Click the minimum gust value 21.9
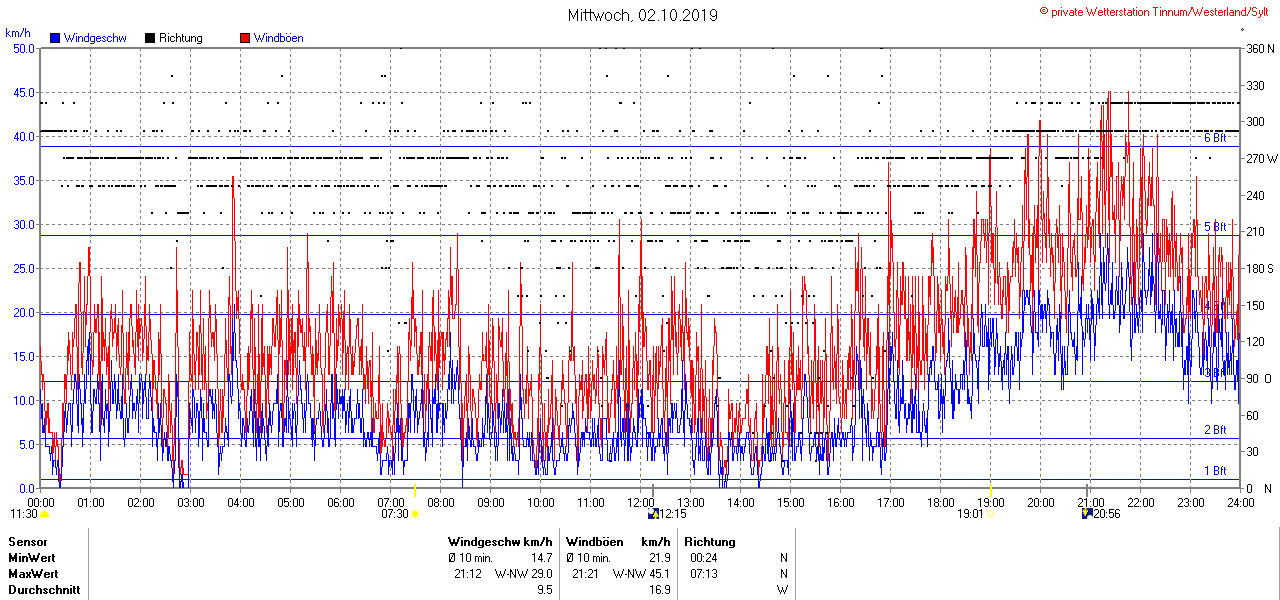 pyautogui.click(x=659, y=557)
